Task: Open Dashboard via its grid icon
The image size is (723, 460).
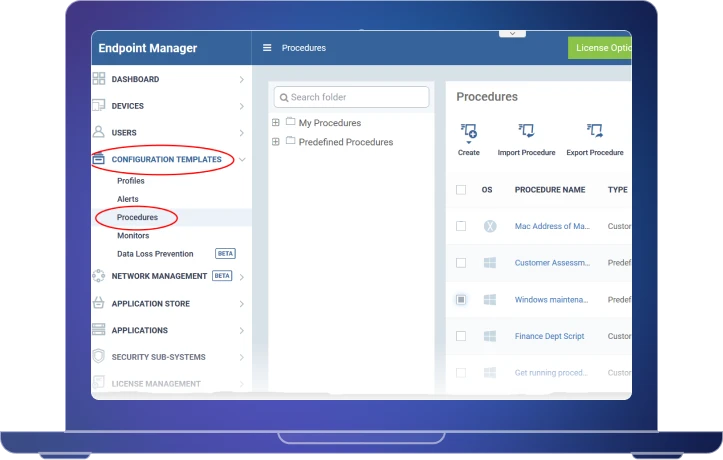Action: [x=99, y=79]
